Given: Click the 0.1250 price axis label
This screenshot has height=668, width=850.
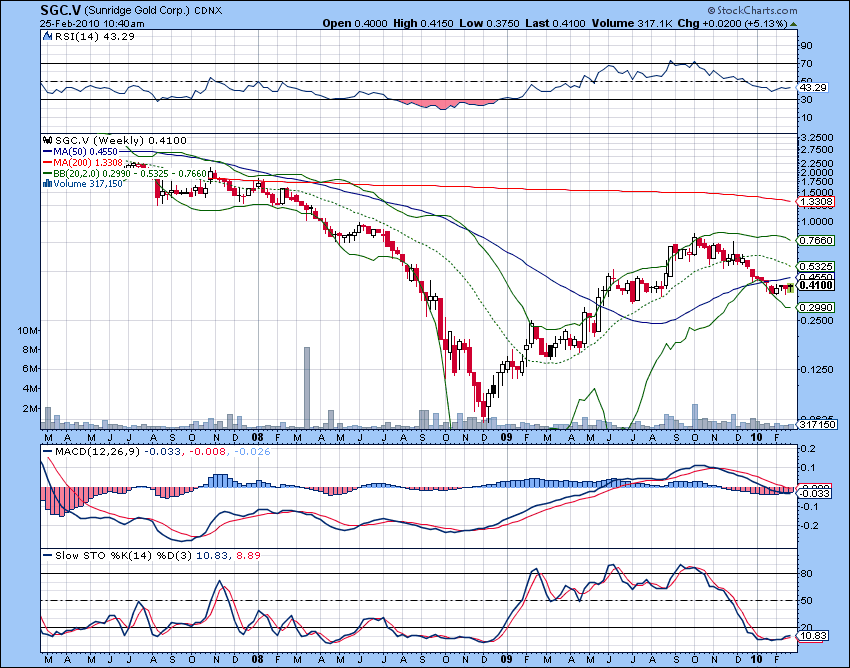Looking at the screenshot, I should (817, 369).
